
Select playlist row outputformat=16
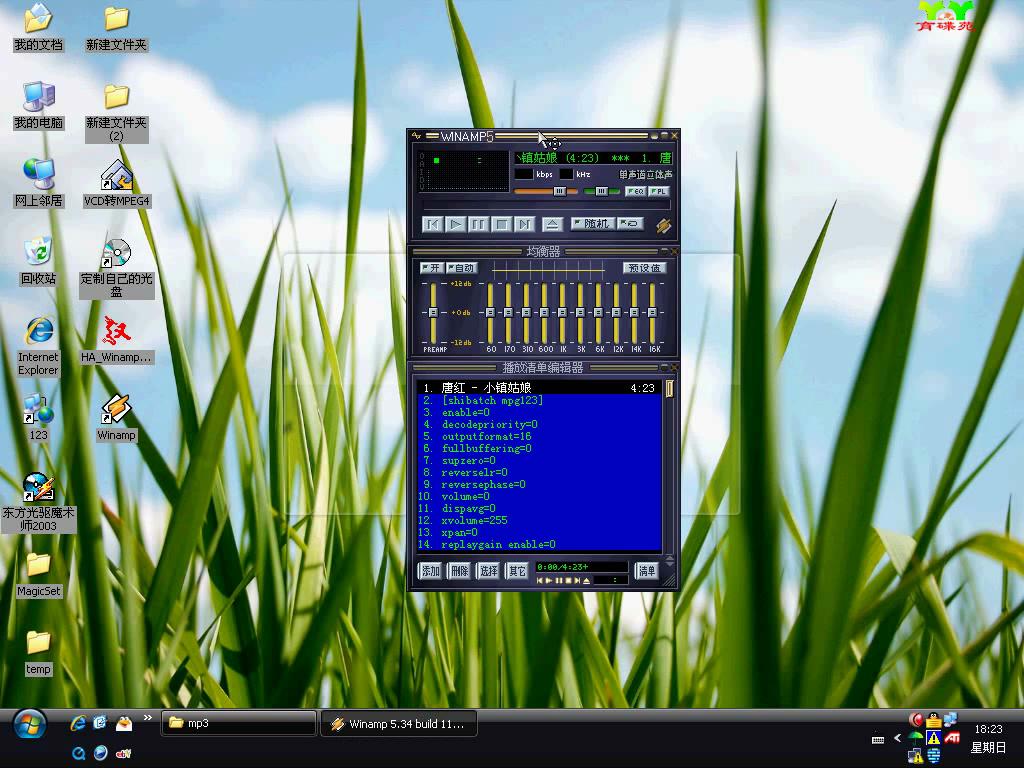click(539, 436)
